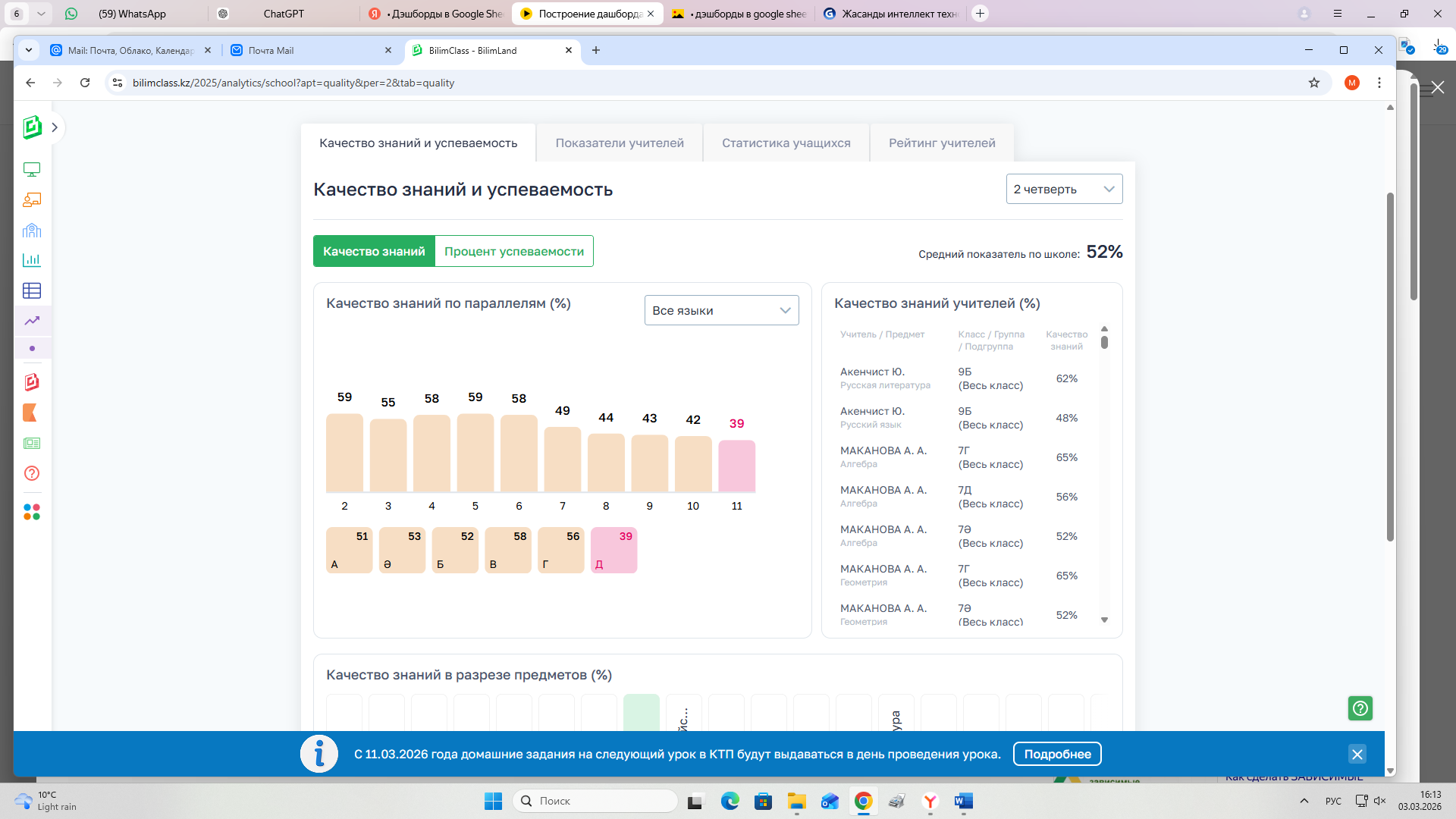Click the Подробнее button in banner
The height and width of the screenshot is (819, 1456).
1057,754
